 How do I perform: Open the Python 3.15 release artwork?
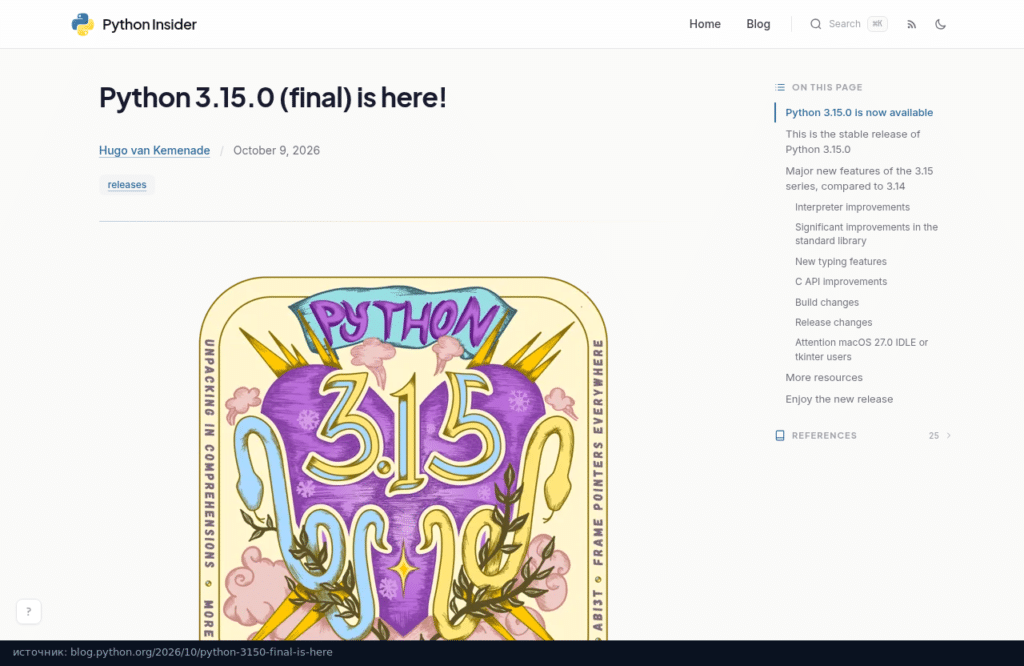pos(403,458)
